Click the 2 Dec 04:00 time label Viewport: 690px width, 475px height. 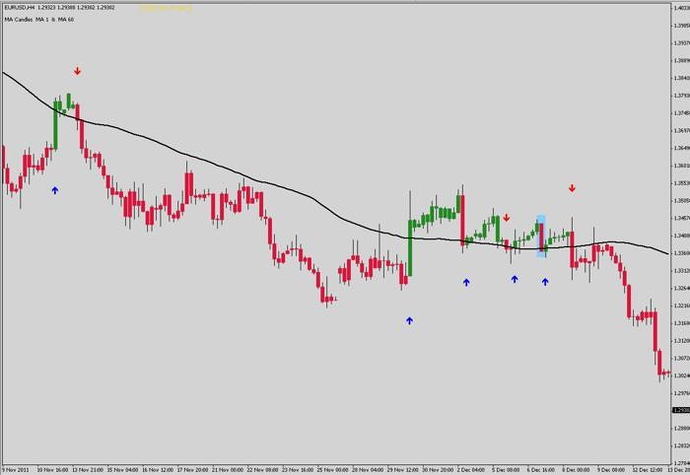pyautogui.click(x=472, y=469)
